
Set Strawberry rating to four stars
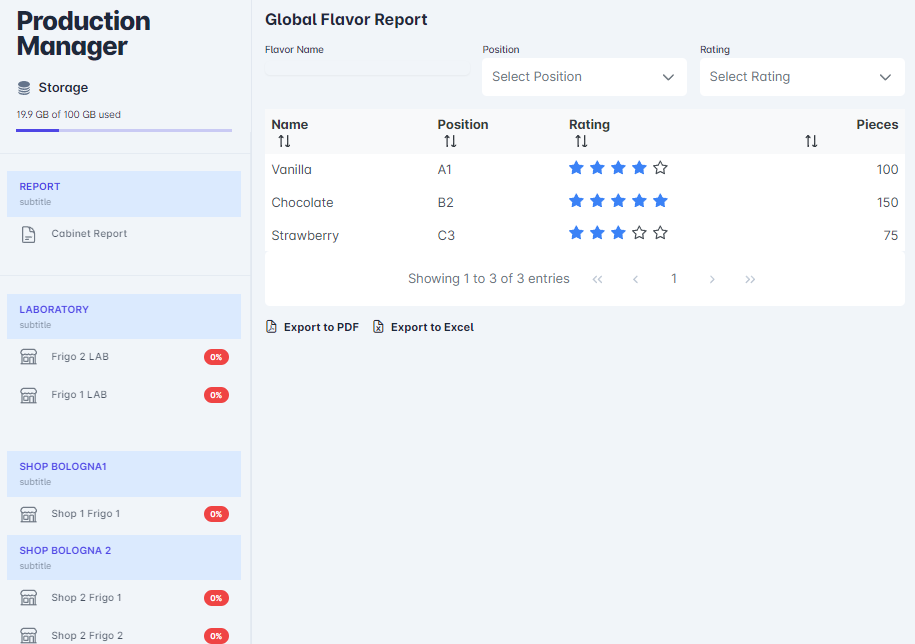[x=639, y=233]
